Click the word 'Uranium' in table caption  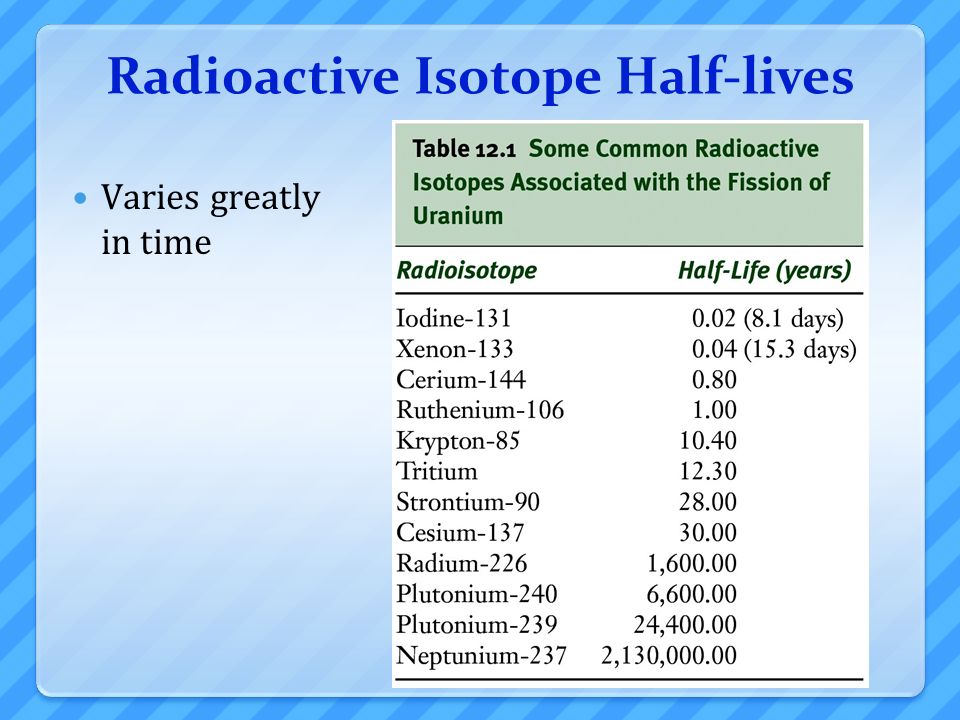click(x=458, y=216)
